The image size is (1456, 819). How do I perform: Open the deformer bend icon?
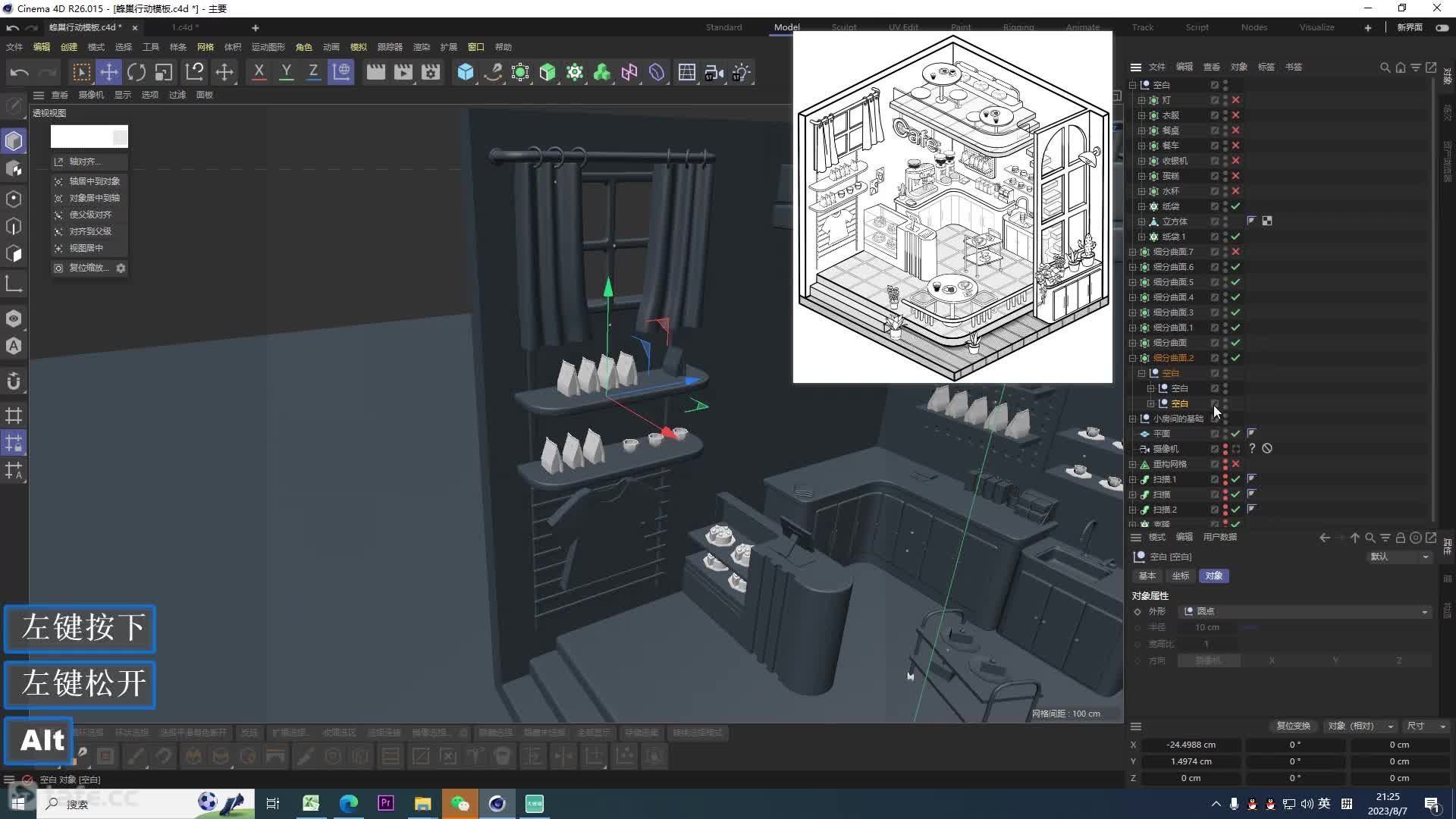[657, 72]
